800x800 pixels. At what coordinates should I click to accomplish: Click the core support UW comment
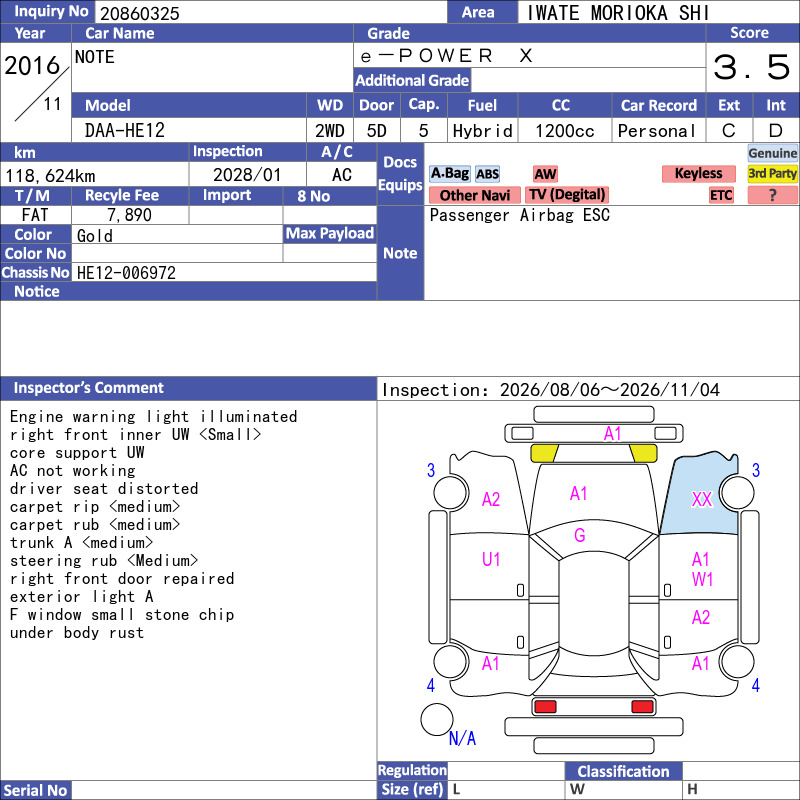click(77, 453)
